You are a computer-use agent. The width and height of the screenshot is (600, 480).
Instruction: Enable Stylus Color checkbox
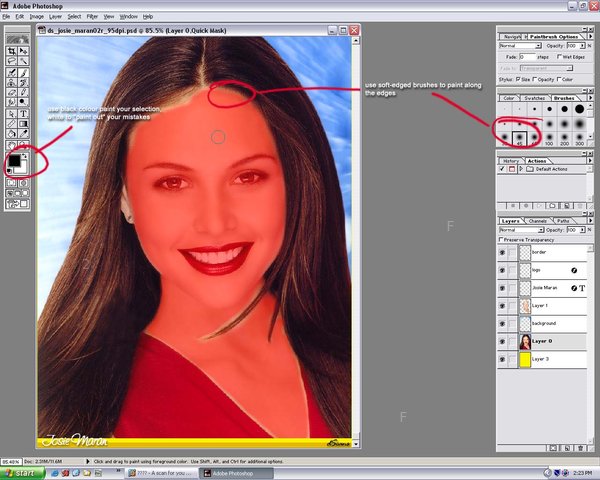559,79
